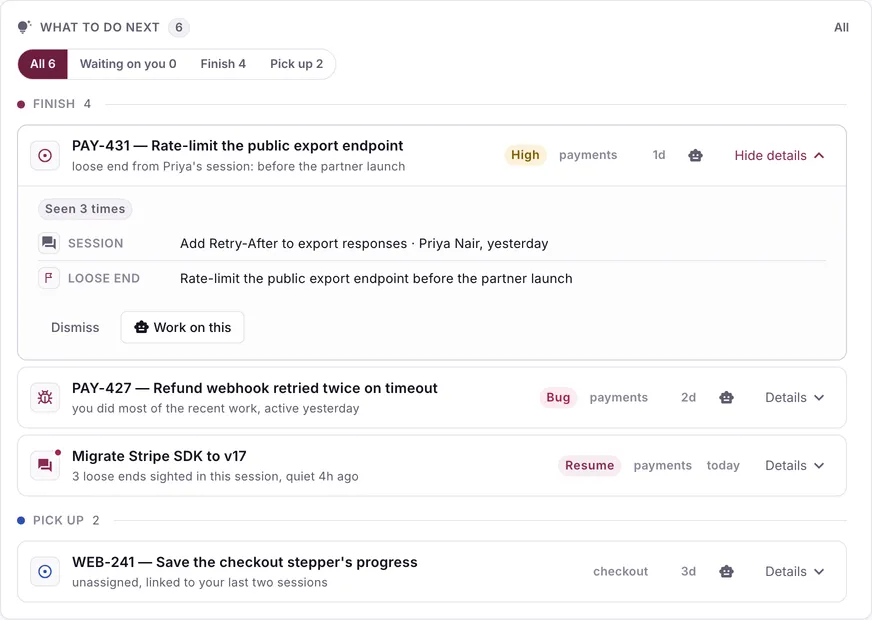The height and width of the screenshot is (620, 872).
Task: Click the robot agent icon in PAY-427 row
Action: 726,398
